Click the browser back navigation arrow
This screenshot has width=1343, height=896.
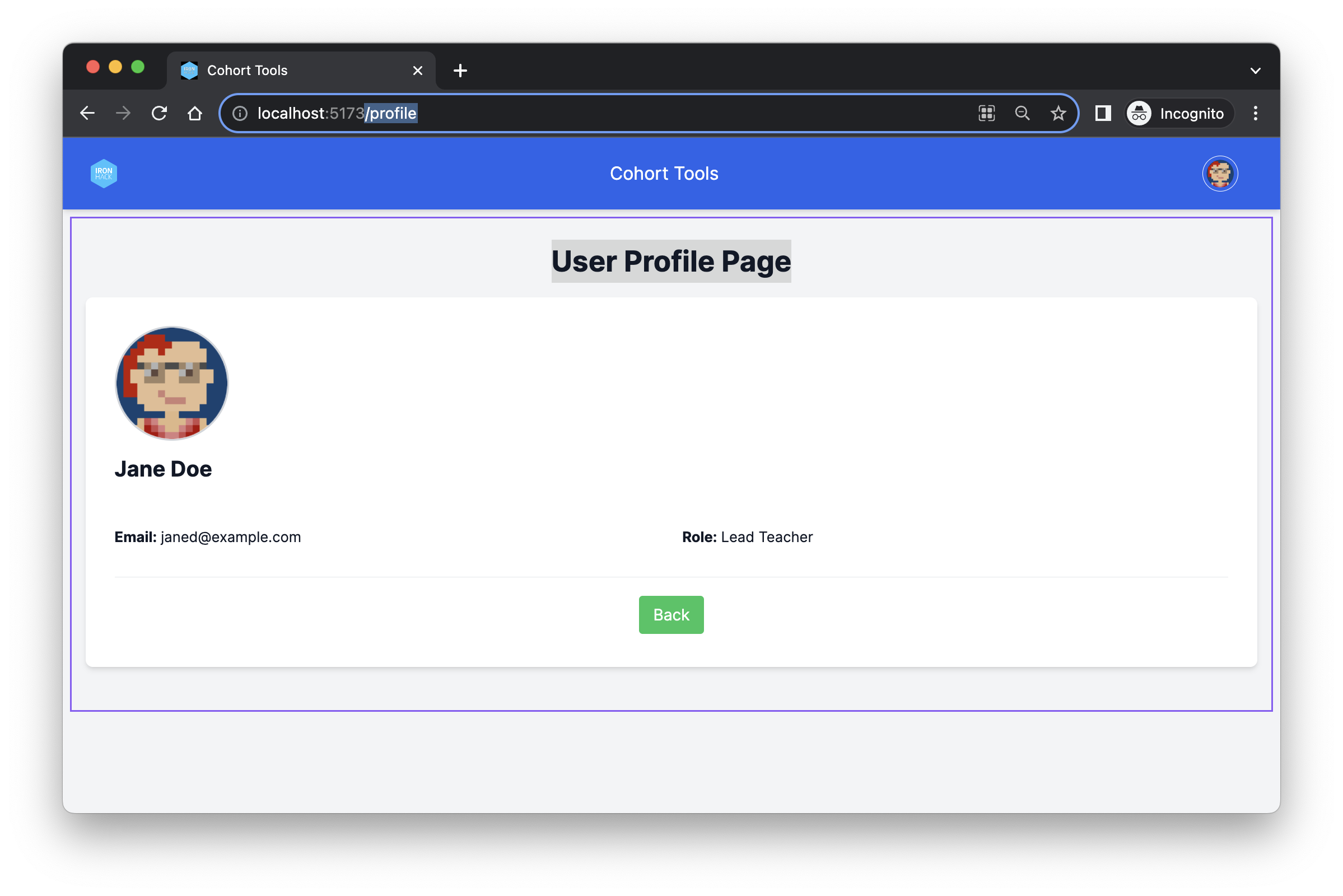(x=87, y=113)
